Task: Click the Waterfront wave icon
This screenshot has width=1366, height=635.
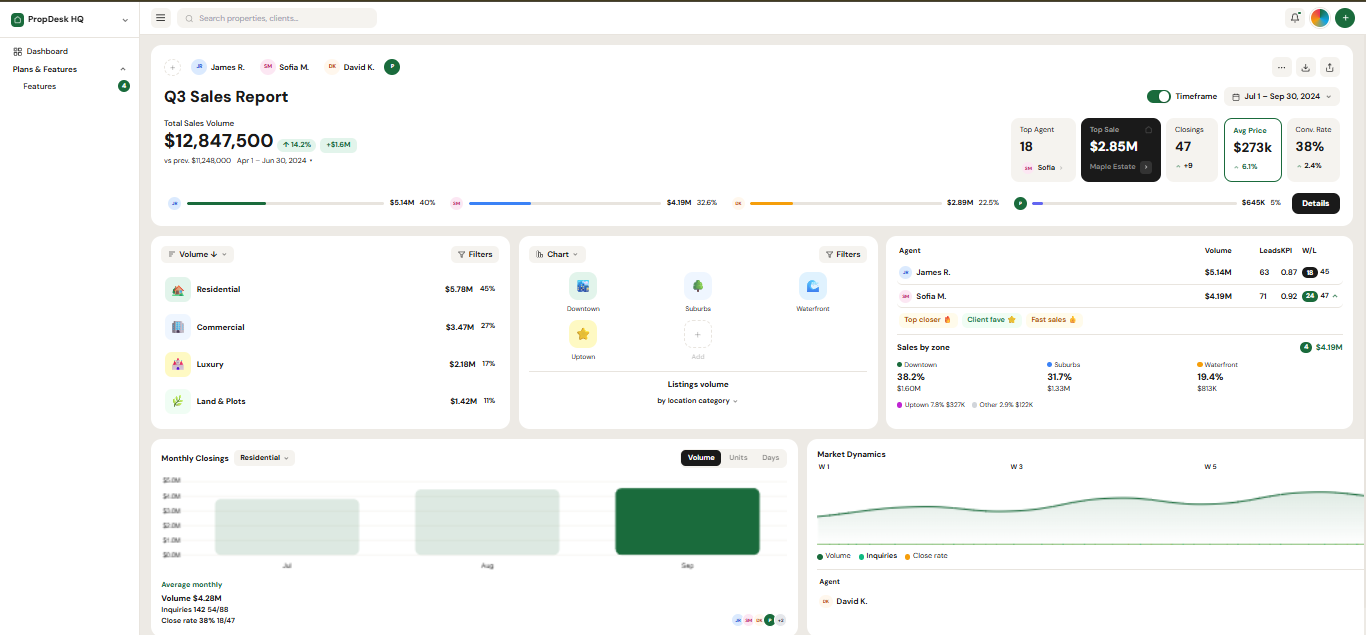Action: click(x=812, y=285)
